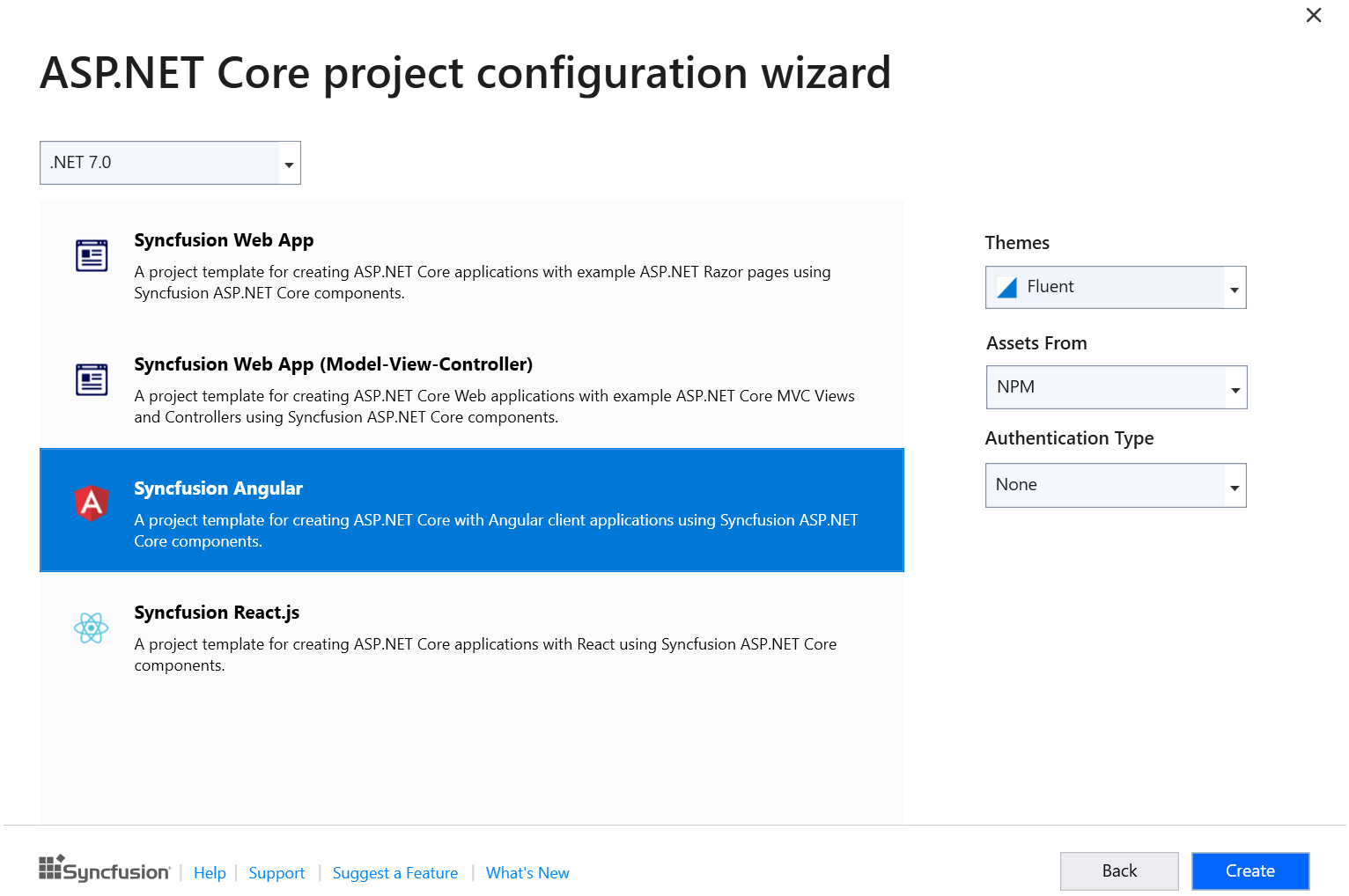Click the Assets From dropdown arrow
This screenshot has height=896, width=1349.
1235,390
